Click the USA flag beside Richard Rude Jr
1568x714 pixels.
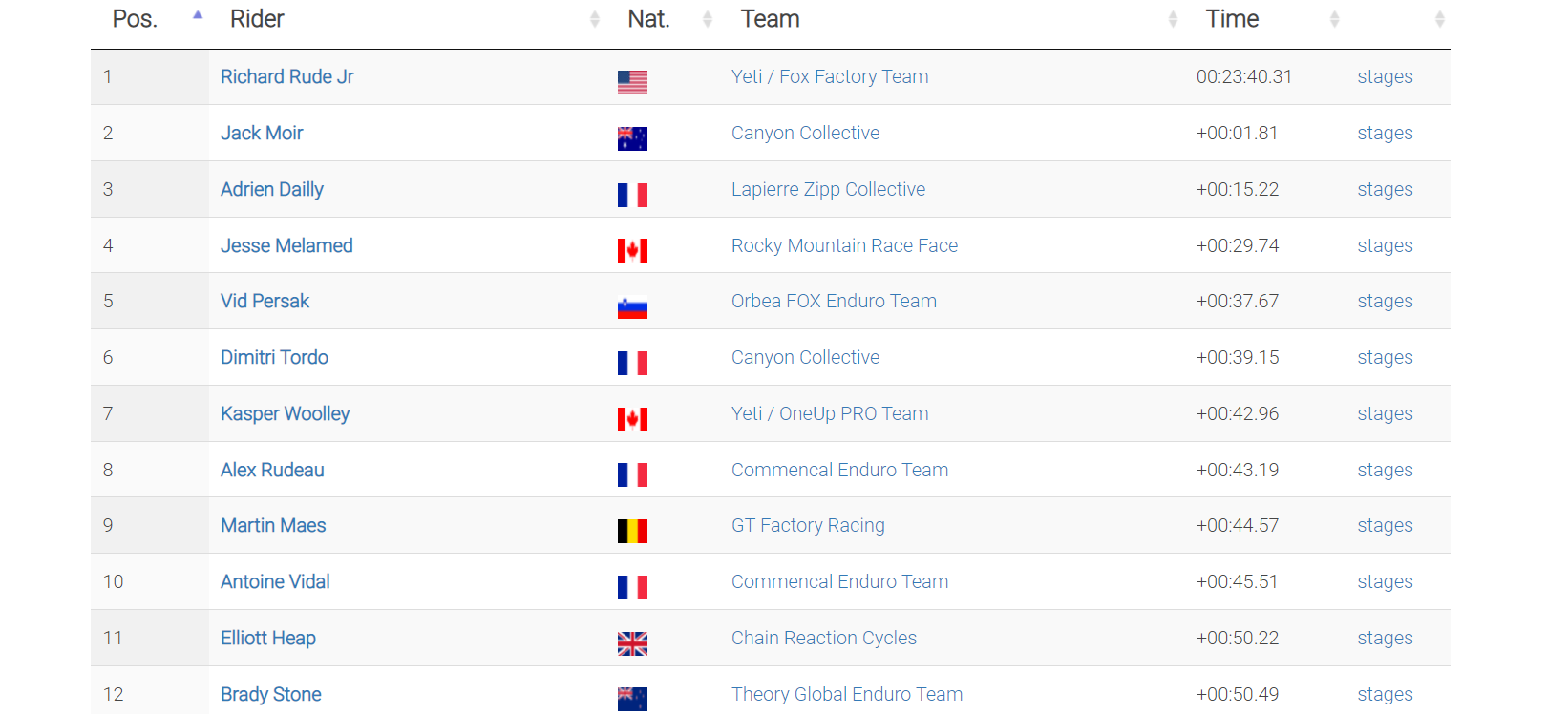pos(632,83)
